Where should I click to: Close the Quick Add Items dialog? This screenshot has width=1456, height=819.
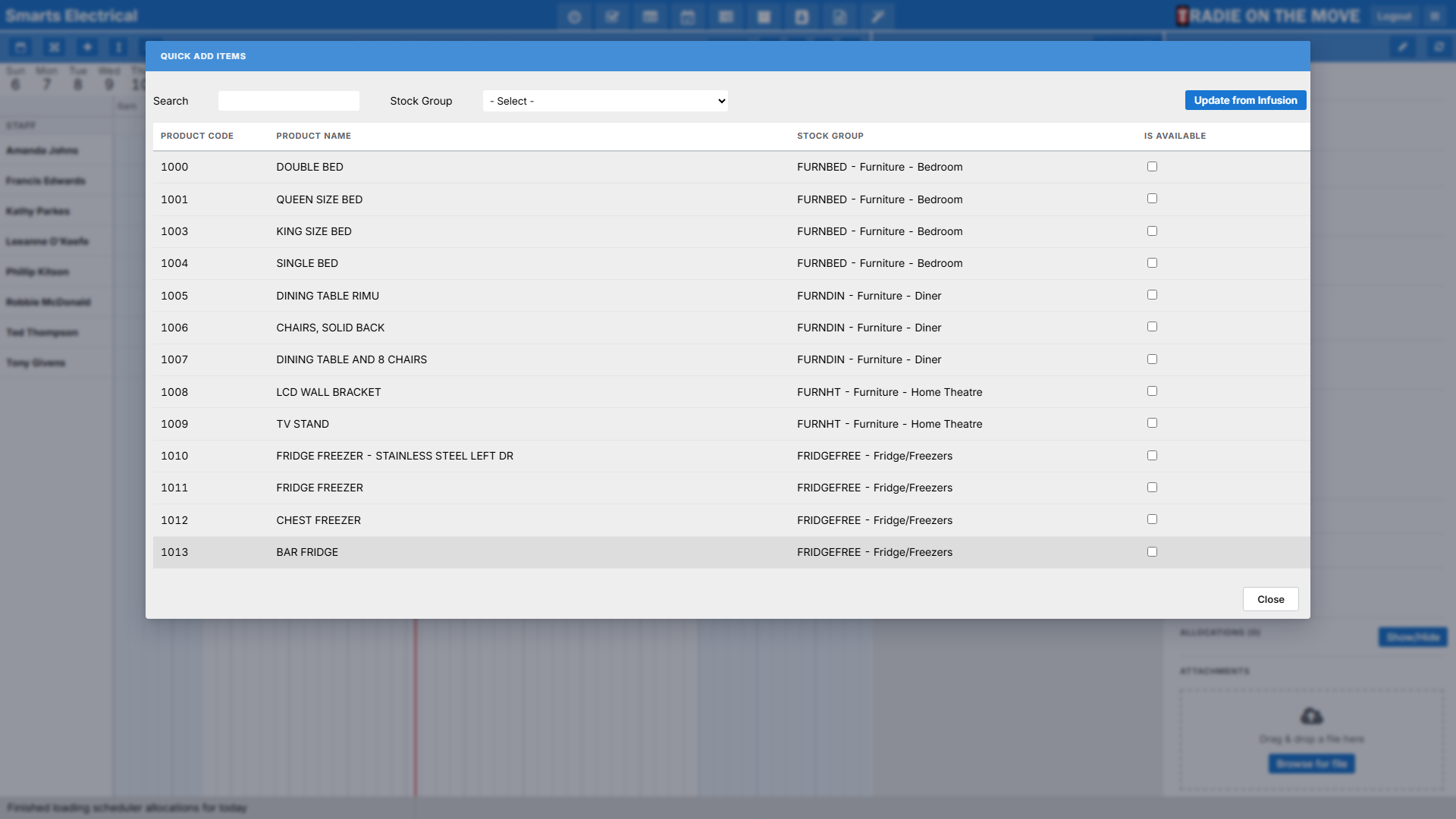1270,599
